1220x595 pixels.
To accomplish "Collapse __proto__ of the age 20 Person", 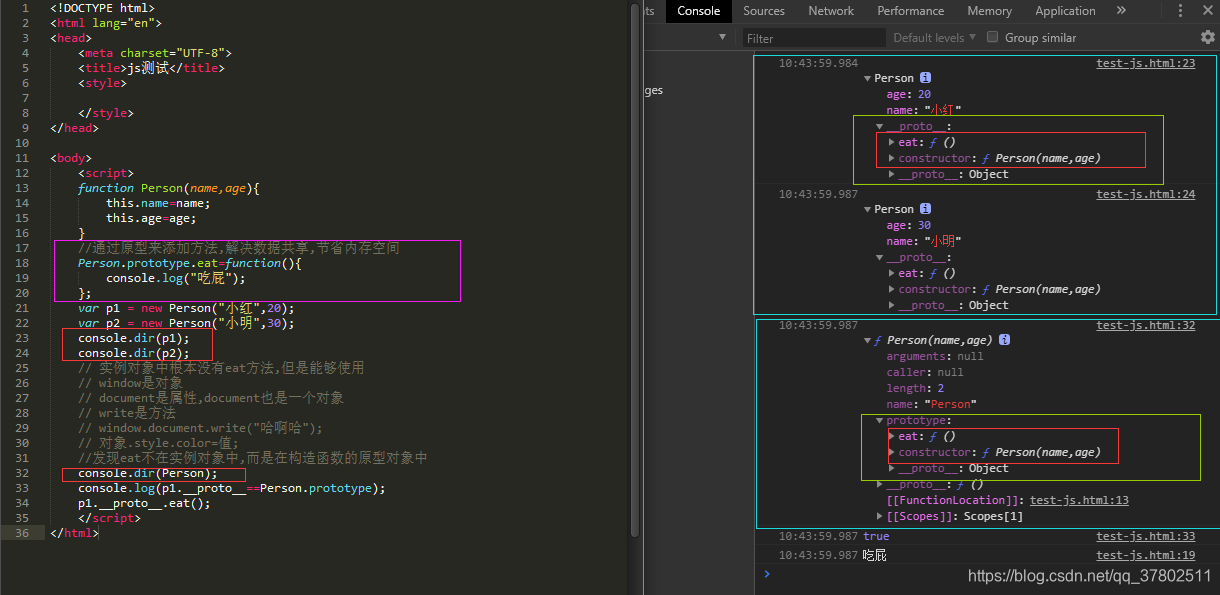I will pos(880,126).
